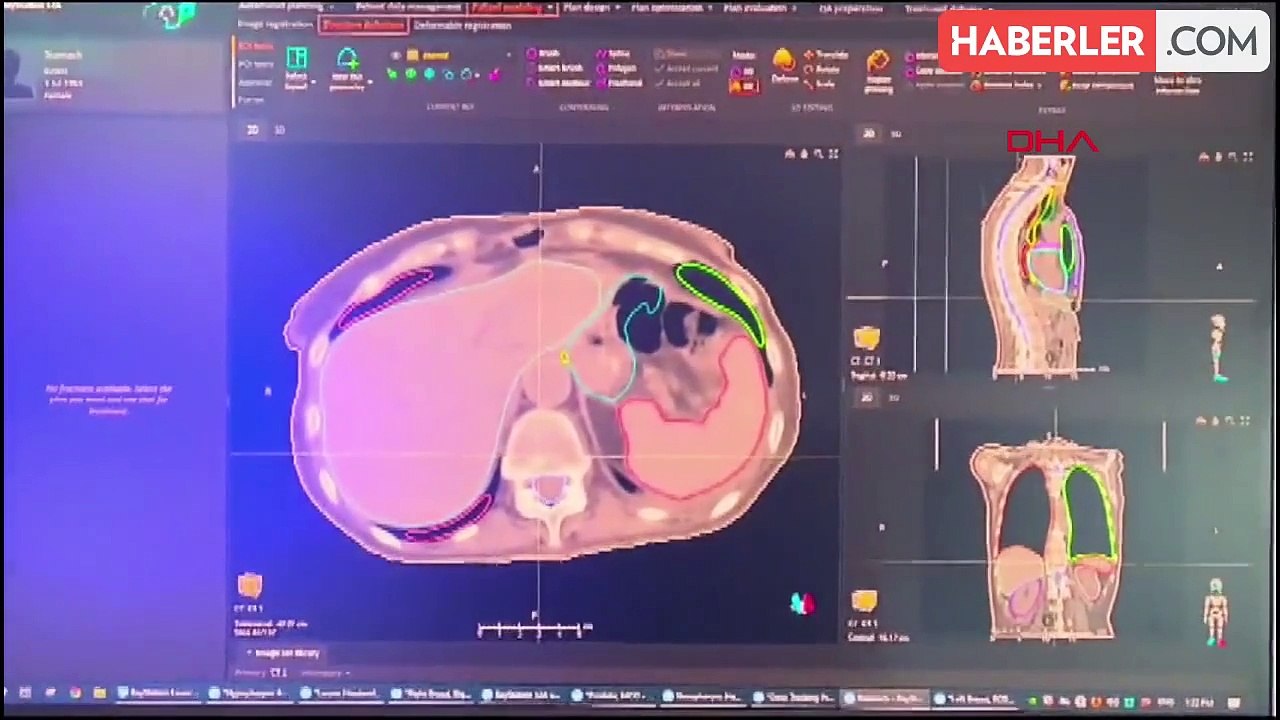Open the Patient data management tab
The image size is (1280, 720).
coord(408,7)
